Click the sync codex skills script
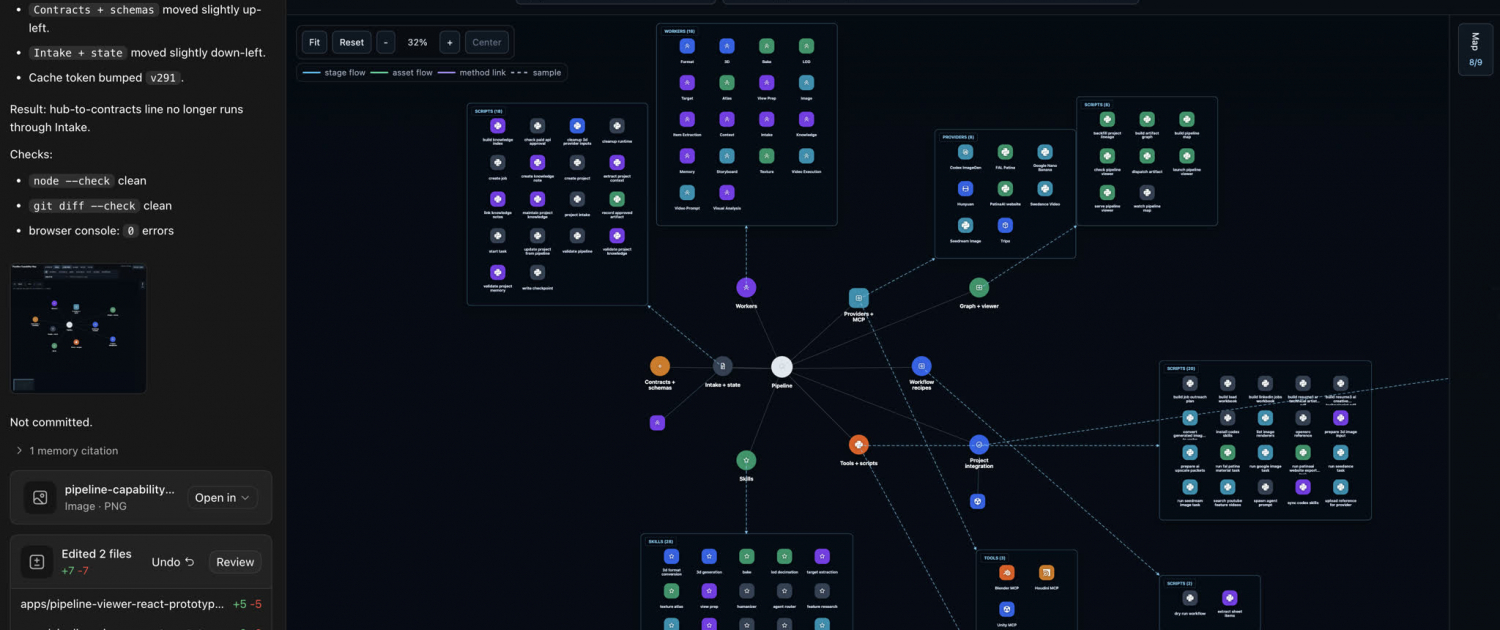Viewport: 1500px width, 630px height. (x=1302, y=487)
